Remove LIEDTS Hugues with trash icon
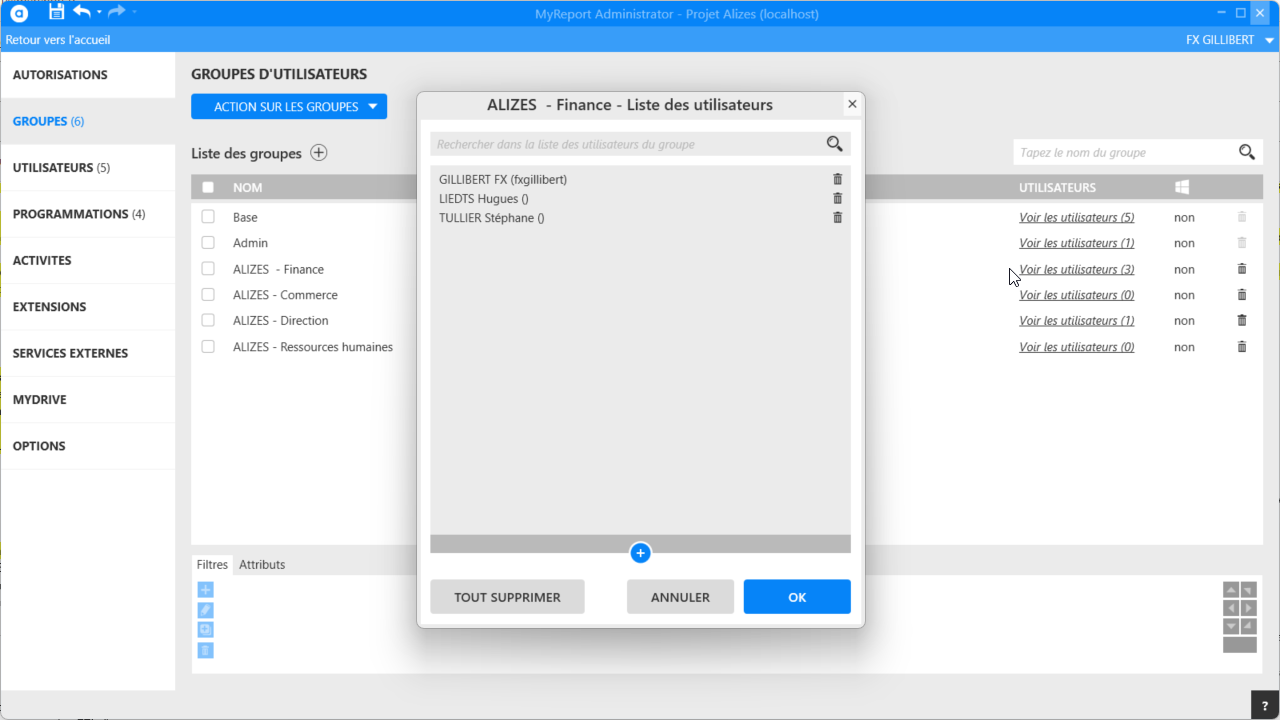The height and width of the screenshot is (720, 1280). pos(838,198)
